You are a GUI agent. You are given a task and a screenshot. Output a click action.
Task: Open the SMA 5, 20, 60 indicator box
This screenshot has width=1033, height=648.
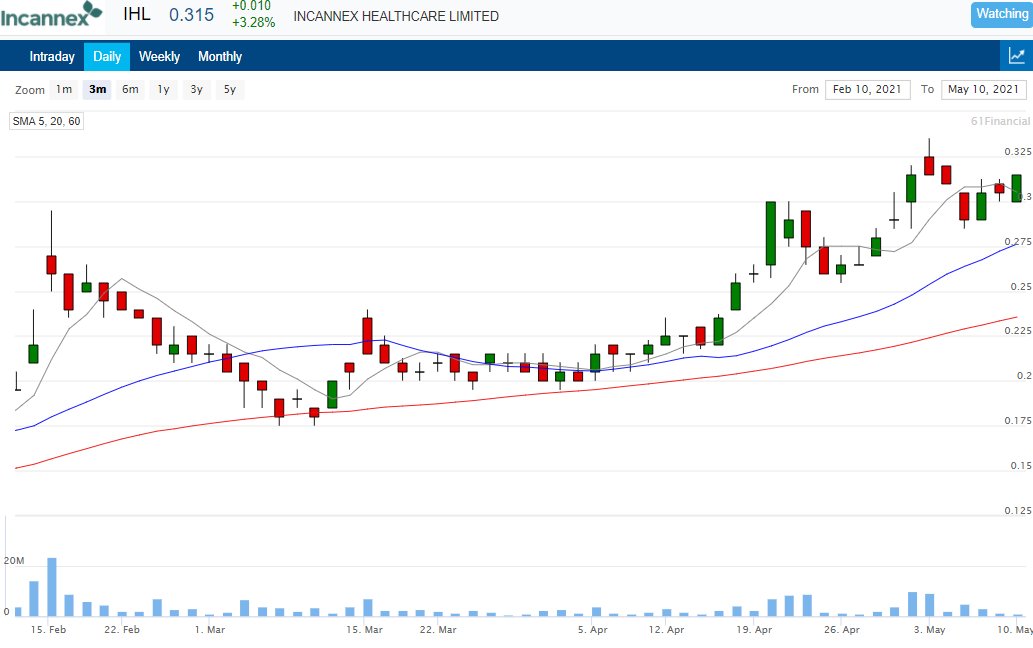pyautogui.click(x=46, y=121)
